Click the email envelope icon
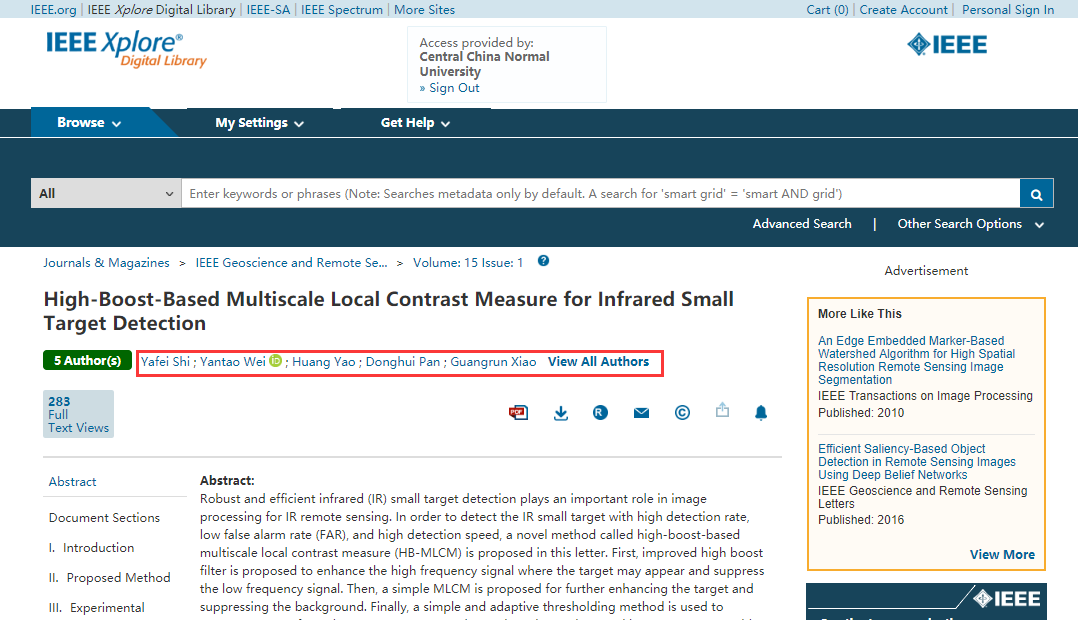 tap(641, 412)
